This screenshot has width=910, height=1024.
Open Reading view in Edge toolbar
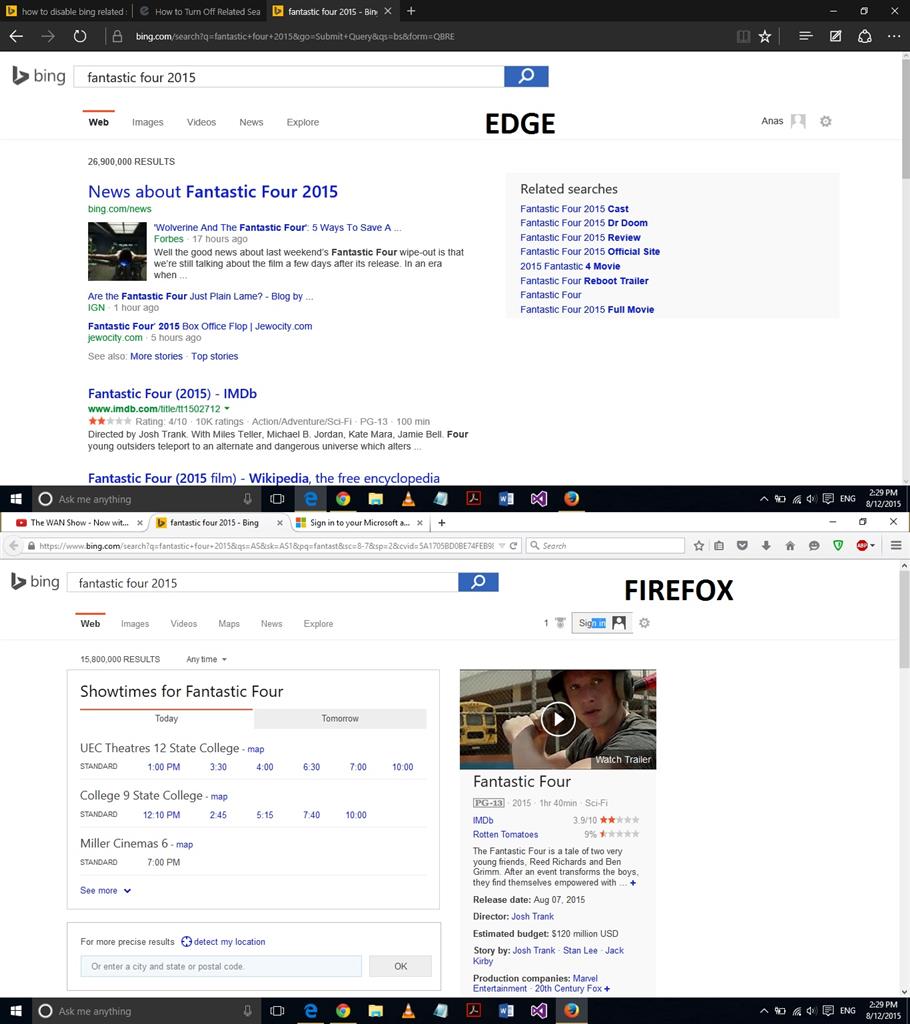(743, 37)
